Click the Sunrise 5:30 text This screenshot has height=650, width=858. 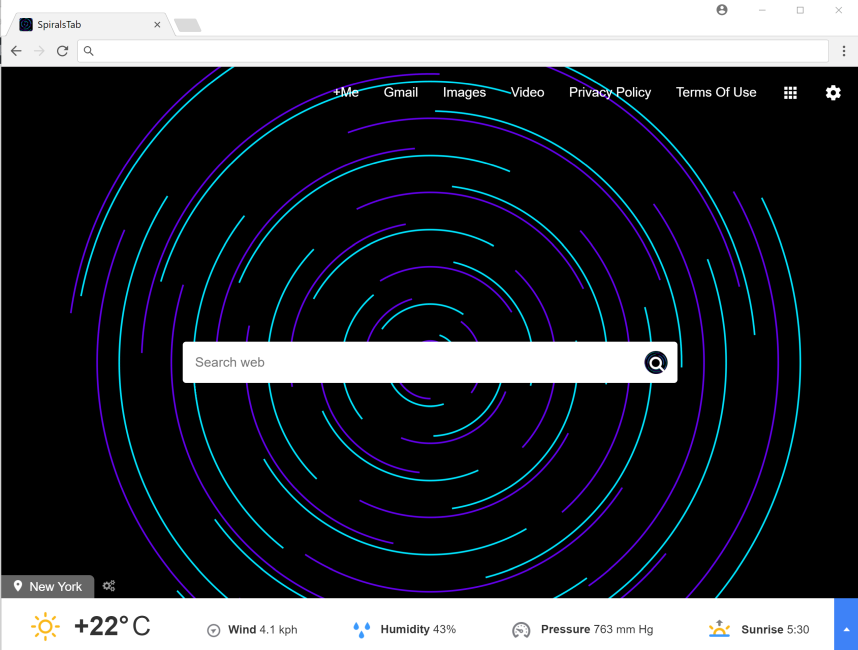click(775, 630)
